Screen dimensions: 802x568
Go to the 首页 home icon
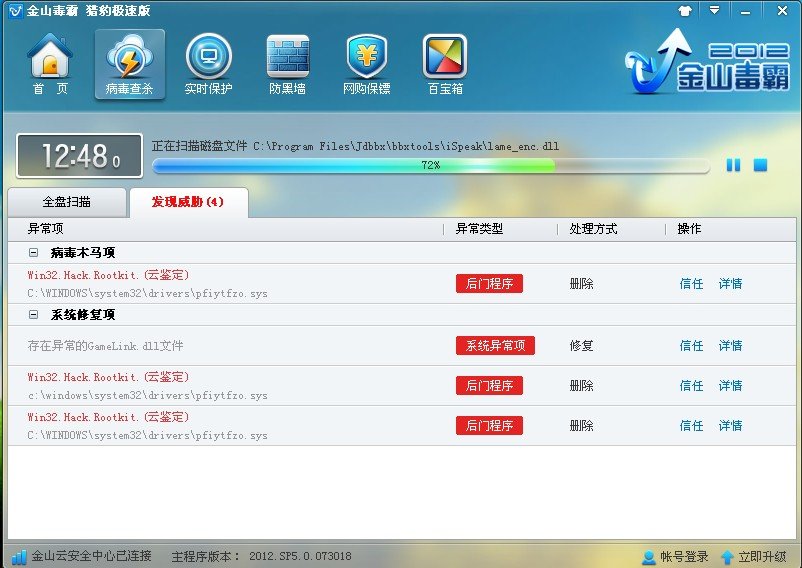point(50,64)
